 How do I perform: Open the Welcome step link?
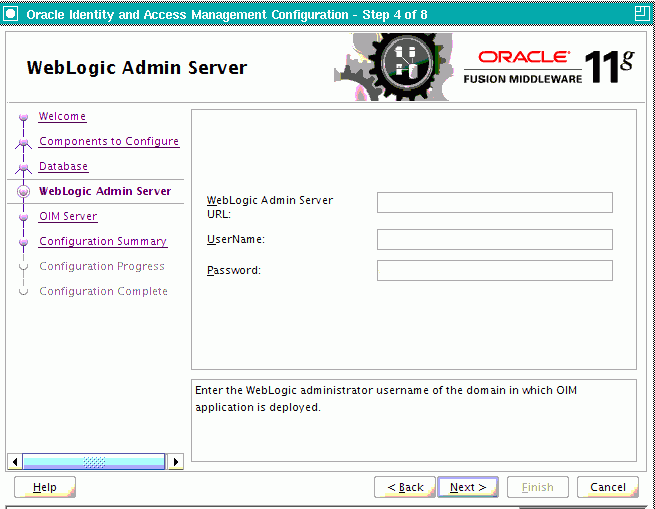62,116
